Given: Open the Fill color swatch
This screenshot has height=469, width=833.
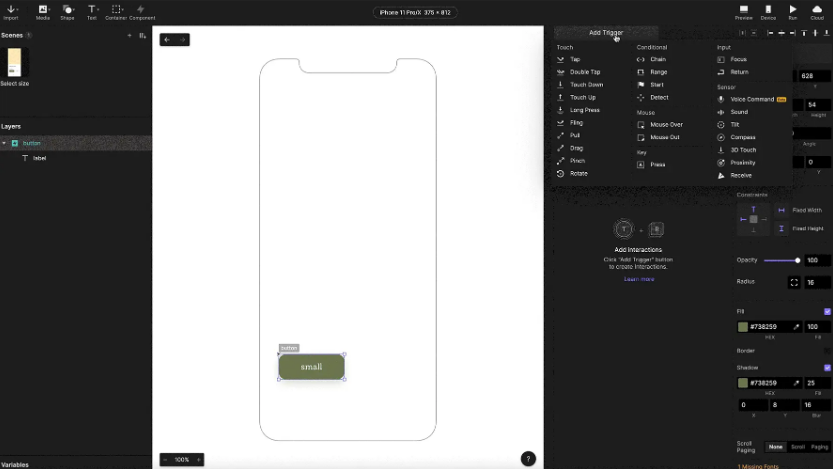Looking at the screenshot, I should pyautogui.click(x=743, y=327).
